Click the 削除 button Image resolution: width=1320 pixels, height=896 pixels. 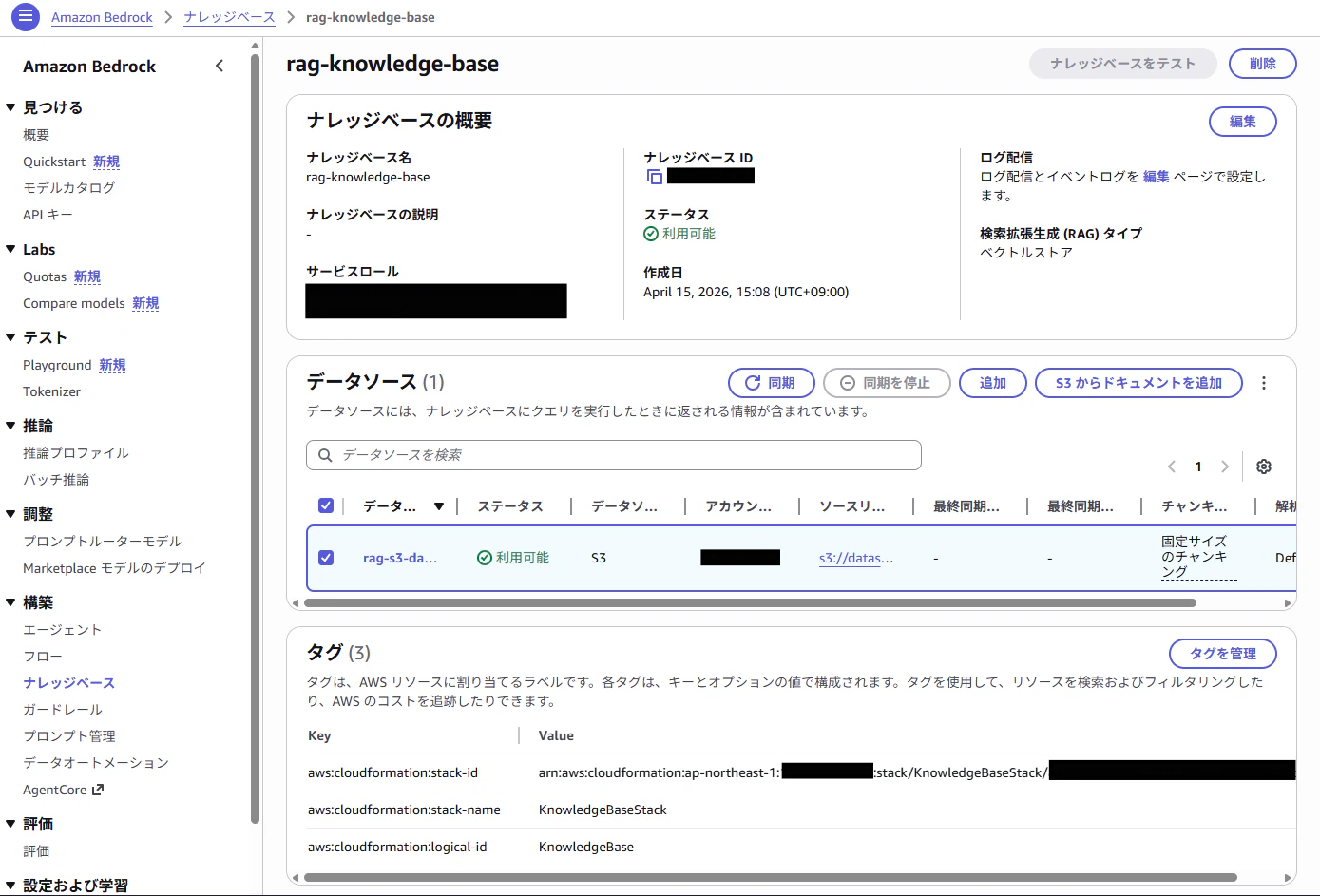point(1263,64)
